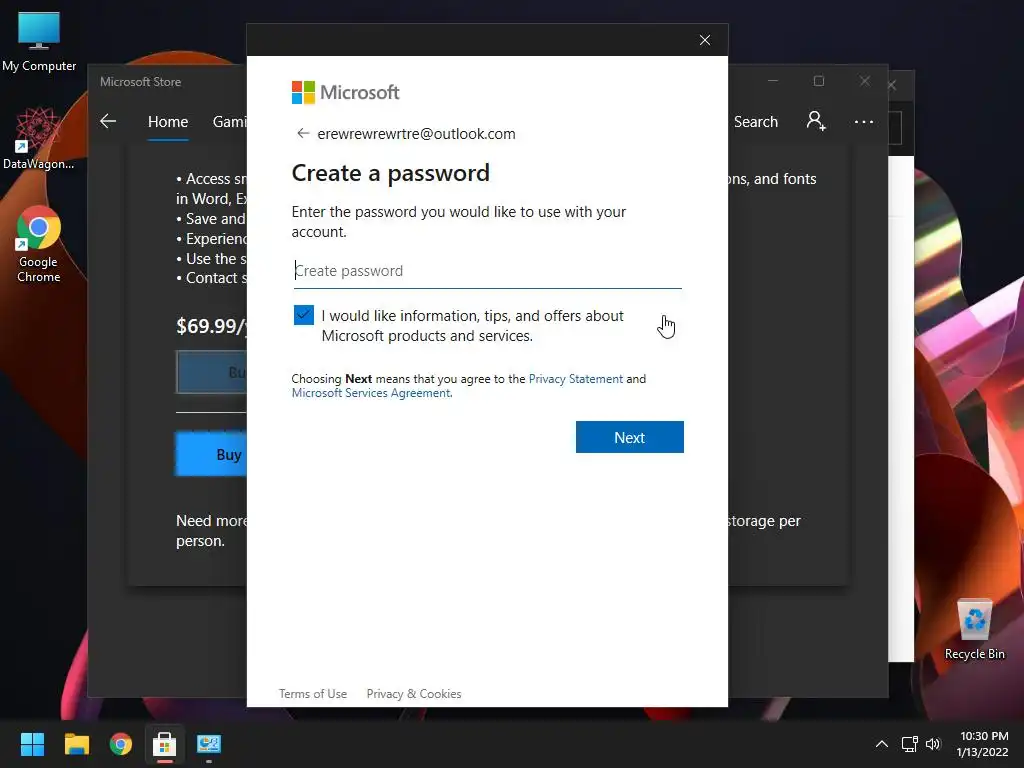
Task: Click the blue Buy button in Microsoft Store
Action: (x=211, y=454)
